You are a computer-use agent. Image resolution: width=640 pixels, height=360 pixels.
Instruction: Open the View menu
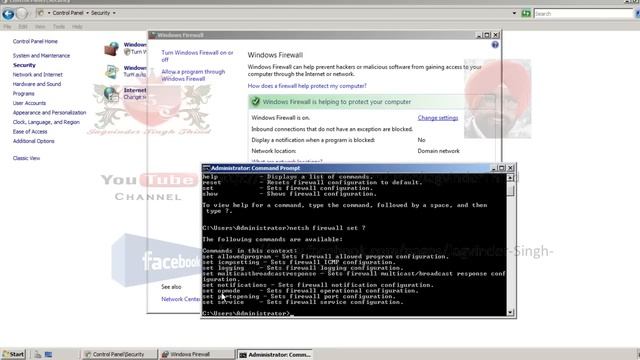tap(40, 27)
